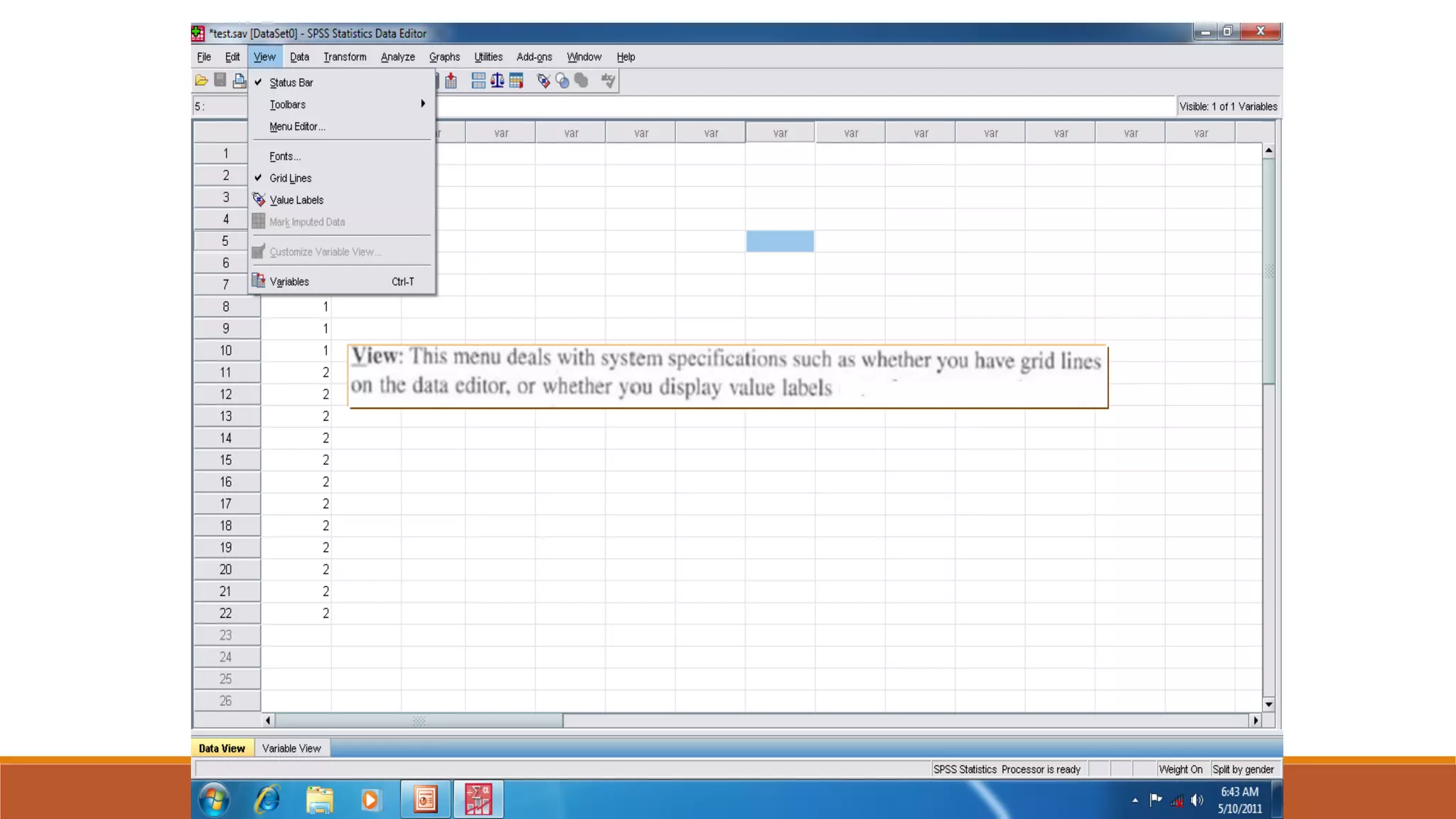Switch to the Variable View tab
The image size is (1456, 819).
click(291, 748)
